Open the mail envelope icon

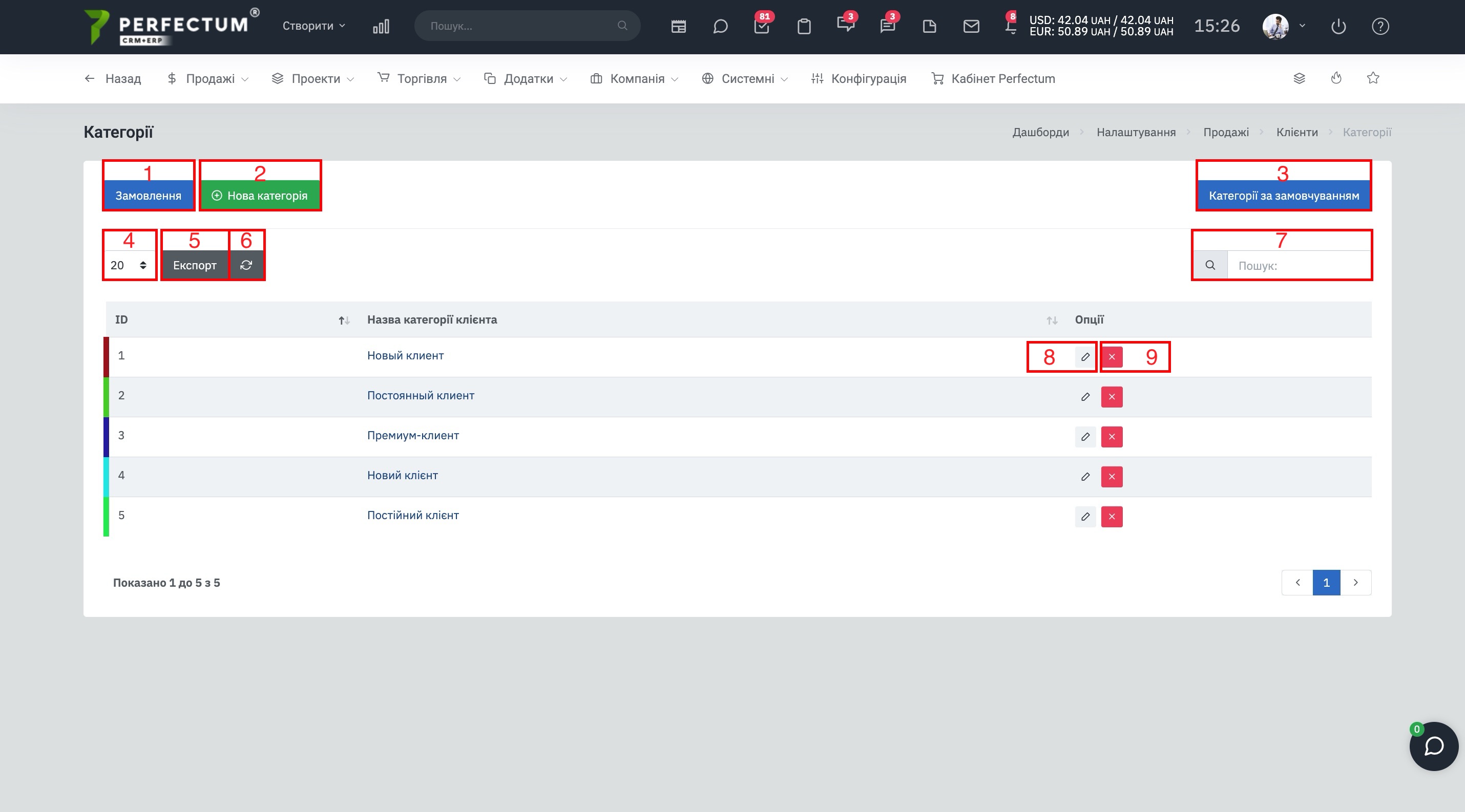click(971, 26)
